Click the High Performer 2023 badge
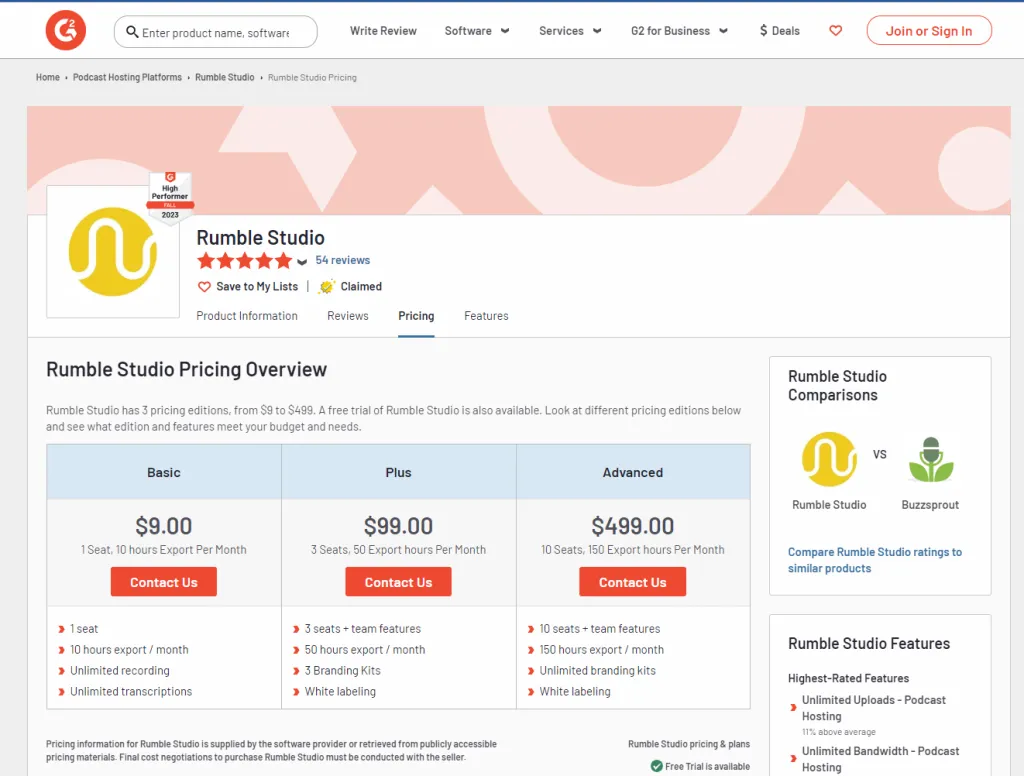This screenshot has height=776, width=1024. 170,198
